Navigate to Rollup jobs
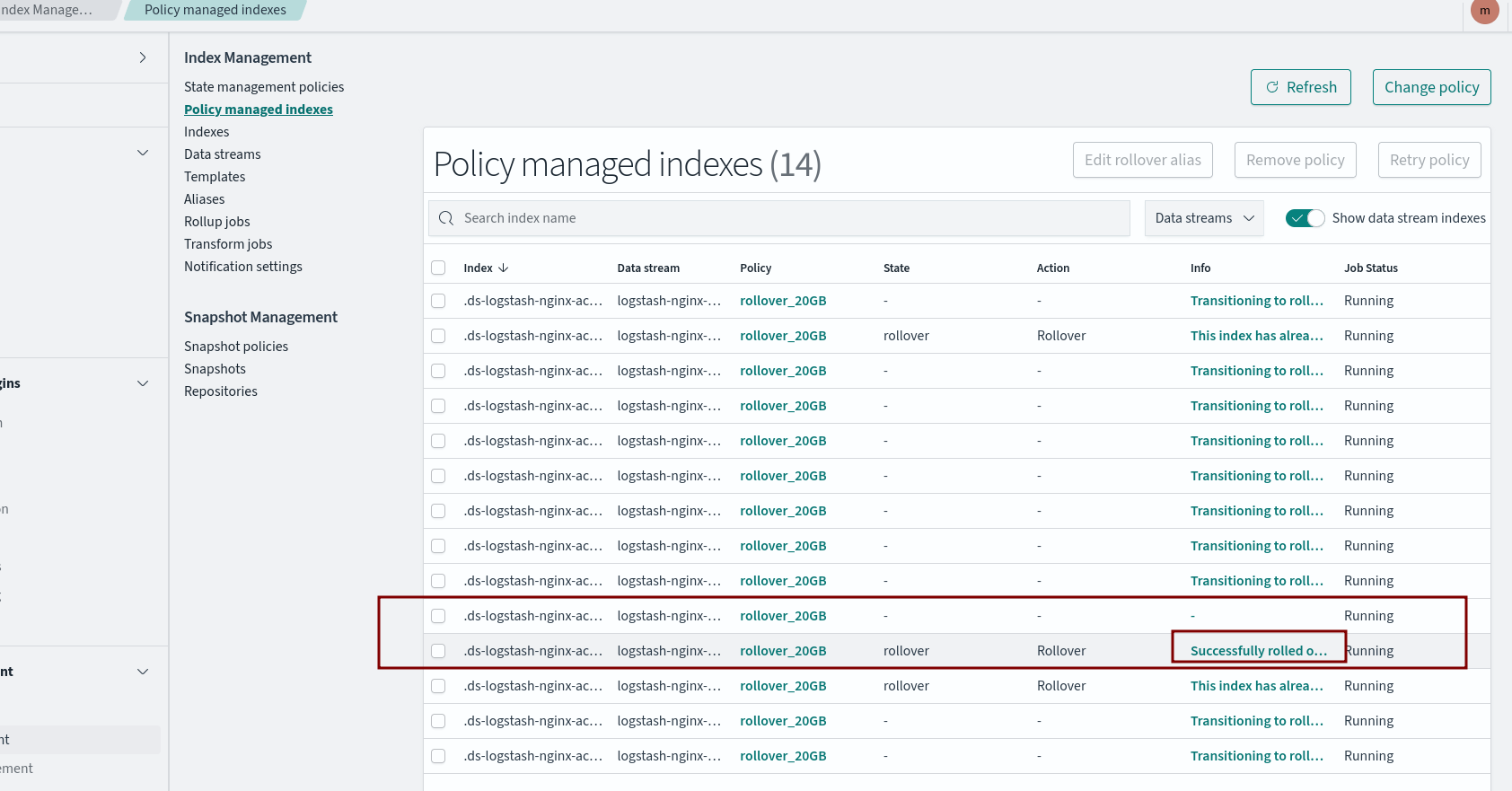 tap(217, 222)
